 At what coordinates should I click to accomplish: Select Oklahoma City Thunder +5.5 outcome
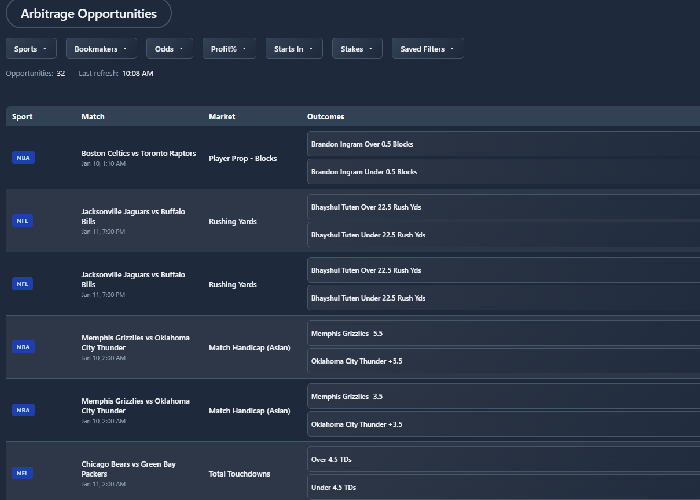click(503, 361)
